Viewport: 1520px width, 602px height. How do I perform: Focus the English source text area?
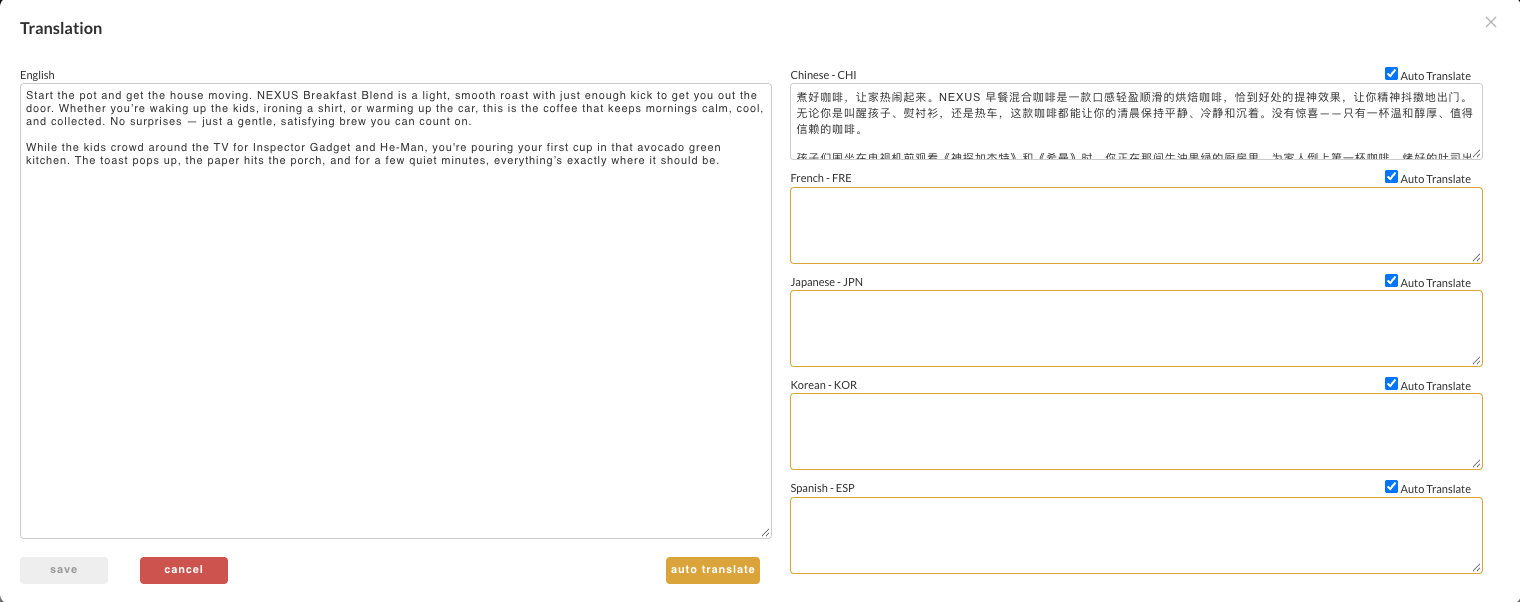(x=396, y=311)
